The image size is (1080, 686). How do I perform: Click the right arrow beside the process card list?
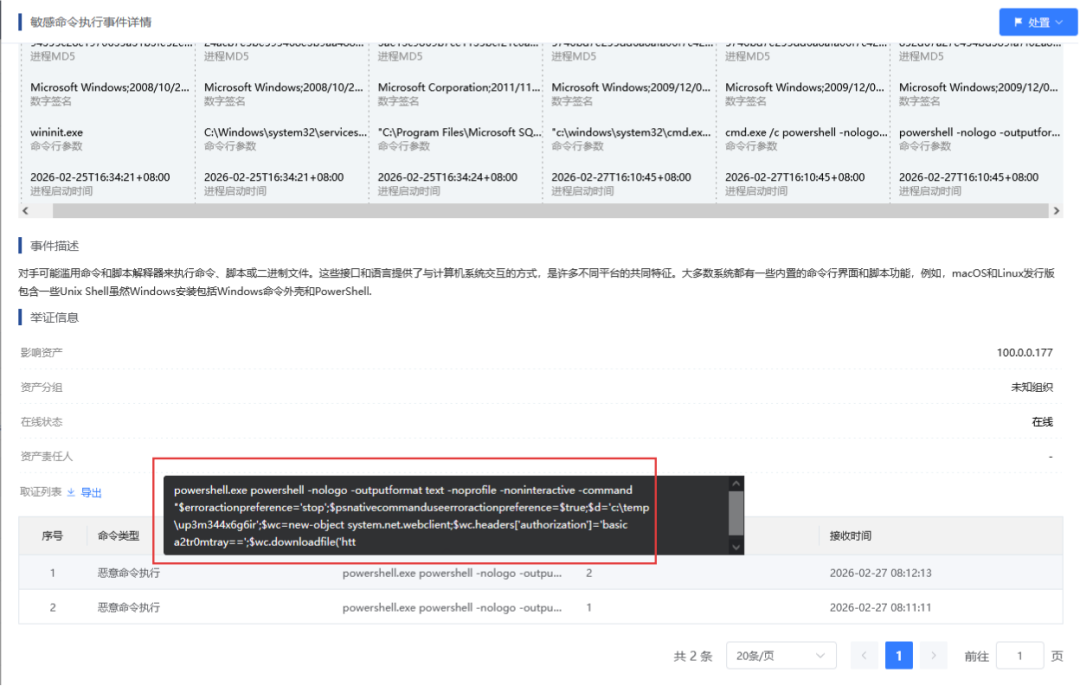[x=1058, y=210]
